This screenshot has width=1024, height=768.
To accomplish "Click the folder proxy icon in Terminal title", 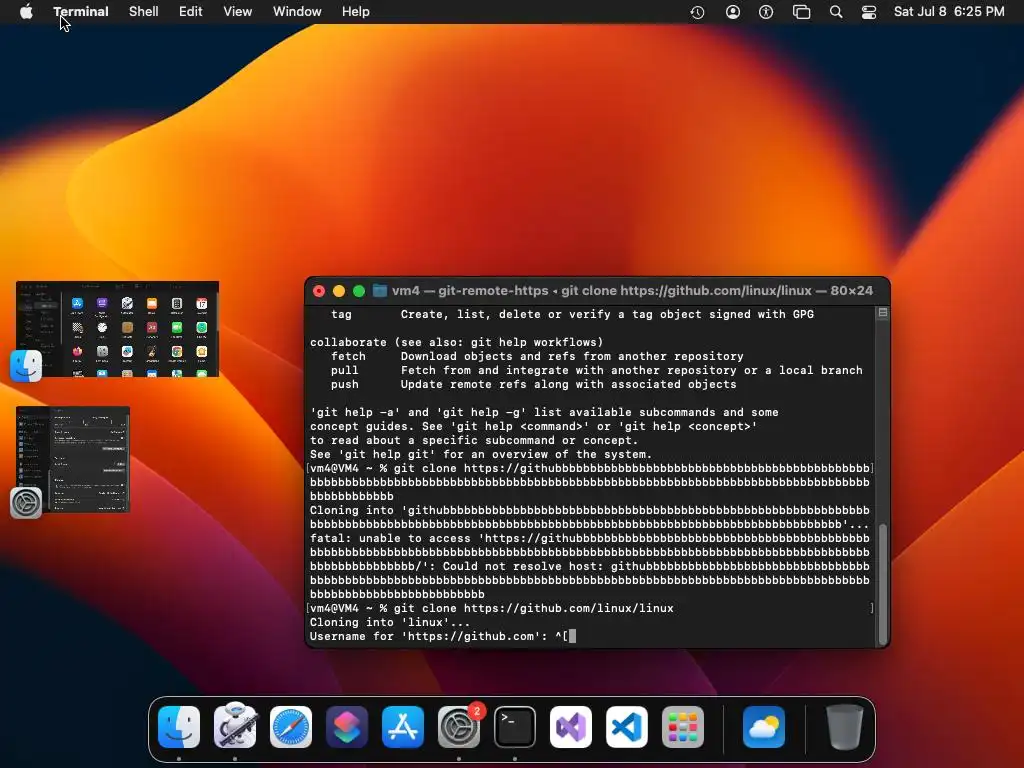I will (379, 291).
